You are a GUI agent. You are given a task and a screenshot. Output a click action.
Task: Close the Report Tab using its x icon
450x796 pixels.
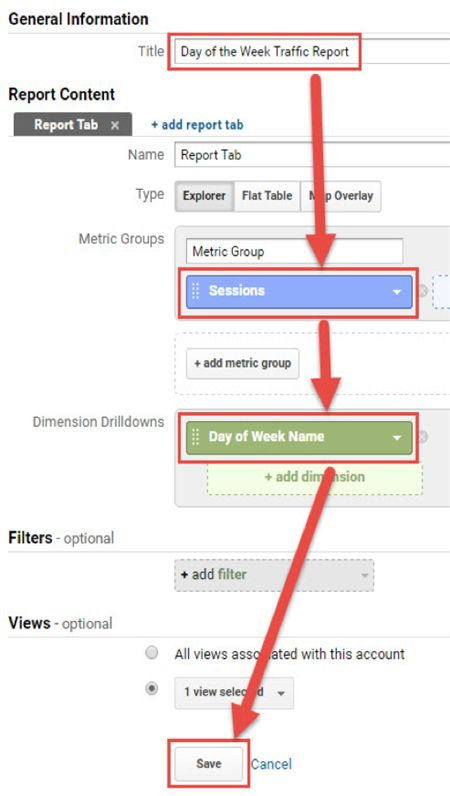coord(115,125)
